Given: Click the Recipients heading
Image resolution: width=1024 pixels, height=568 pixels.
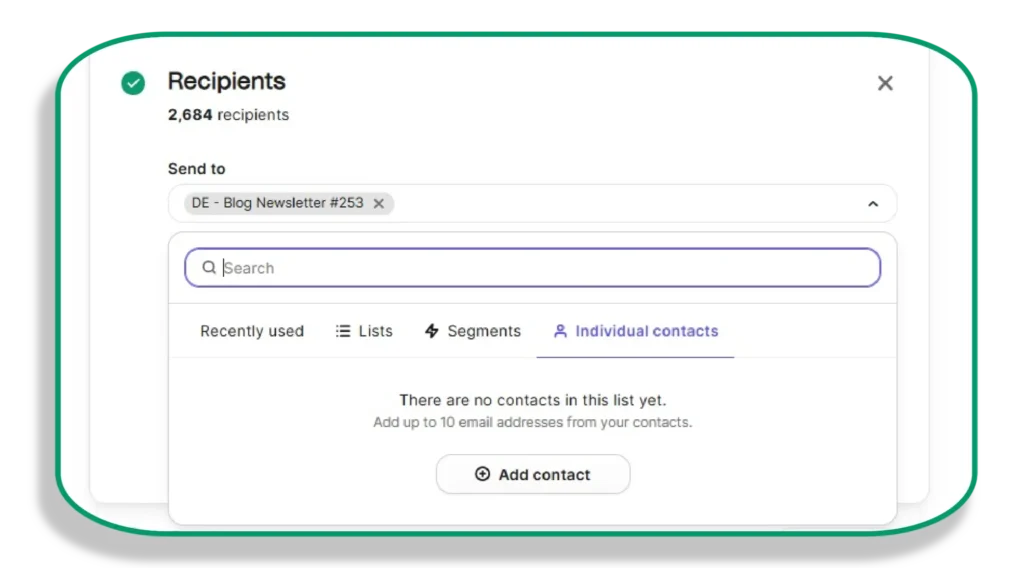Looking at the screenshot, I should 227,81.
